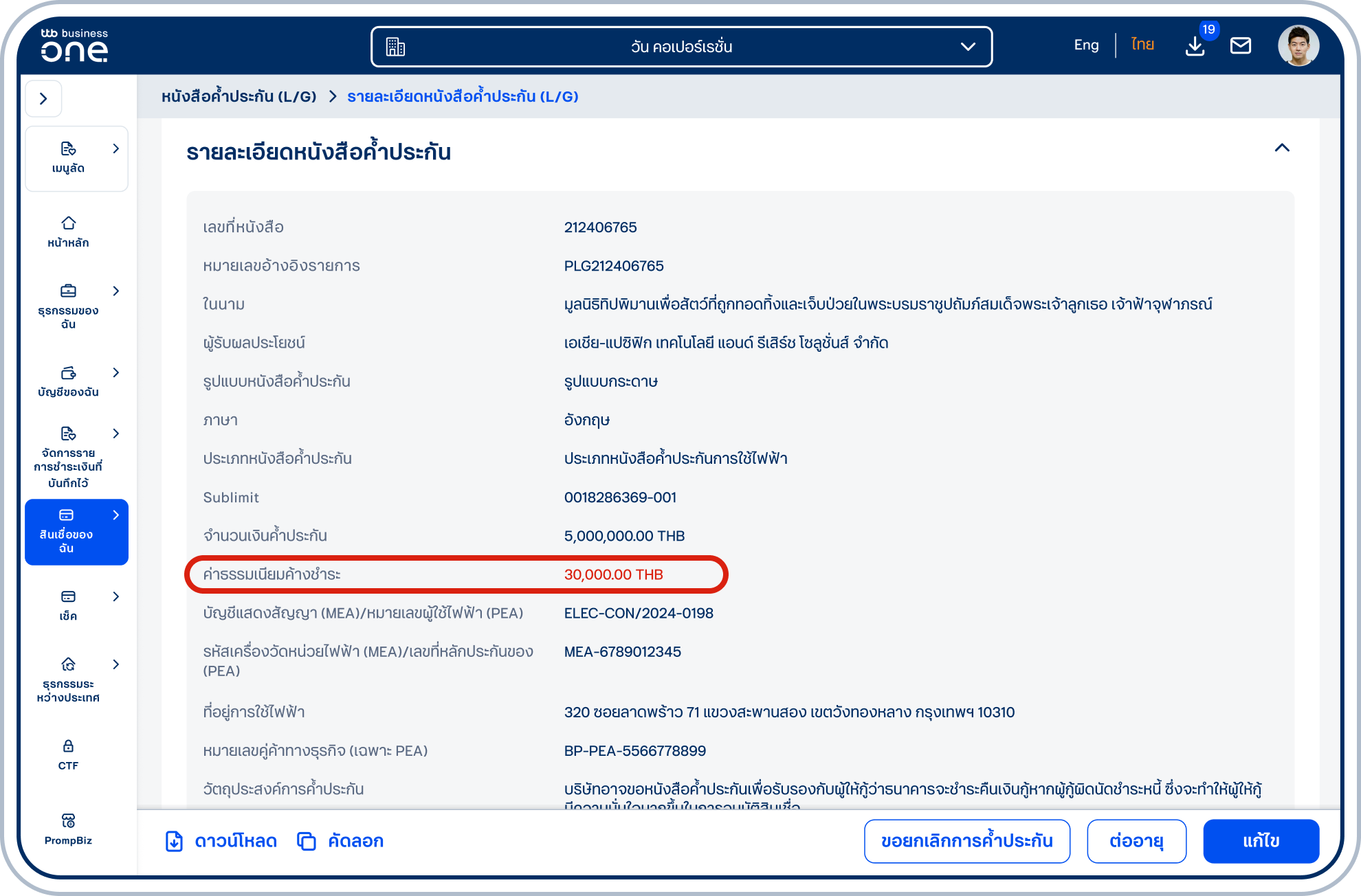Click คัดลอก text link

pyautogui.click(x=355, y=841)
